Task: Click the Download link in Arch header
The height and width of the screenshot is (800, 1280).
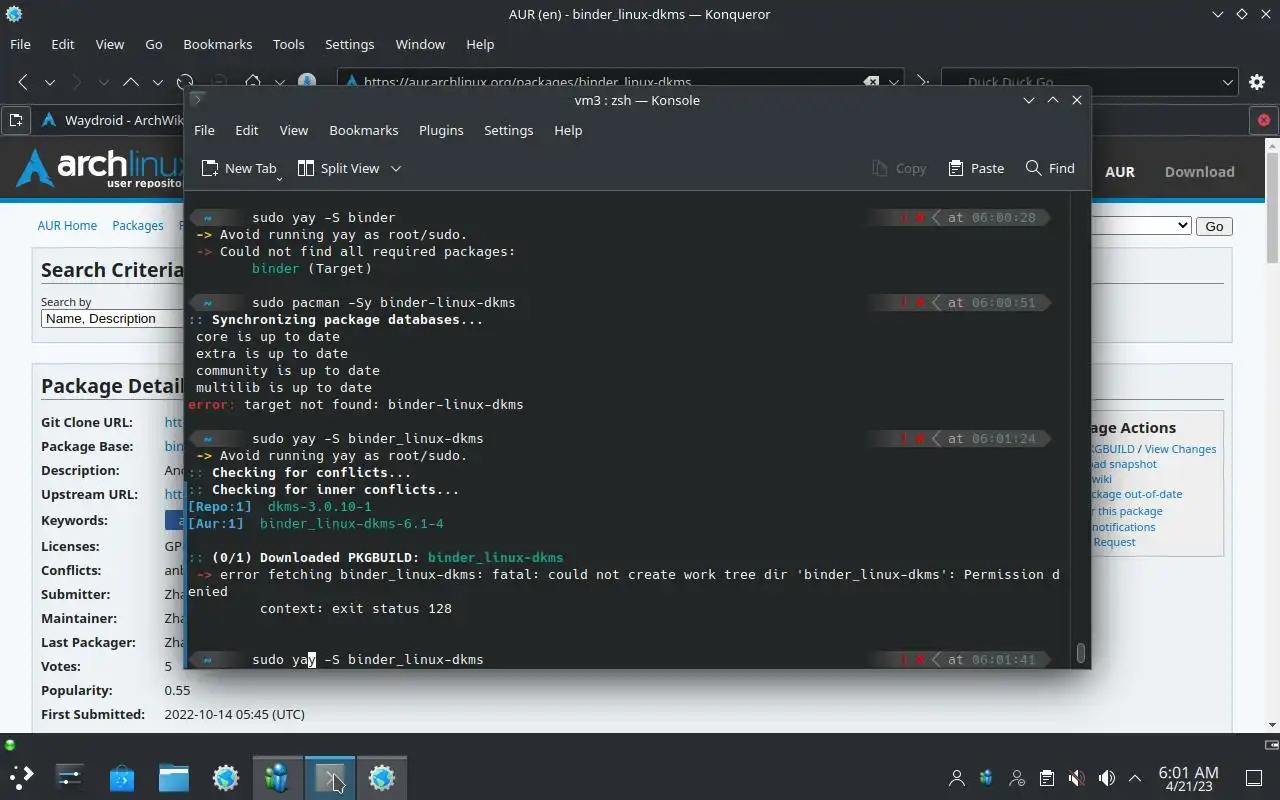Action: pyautogui.click(x=1199, y=171)
